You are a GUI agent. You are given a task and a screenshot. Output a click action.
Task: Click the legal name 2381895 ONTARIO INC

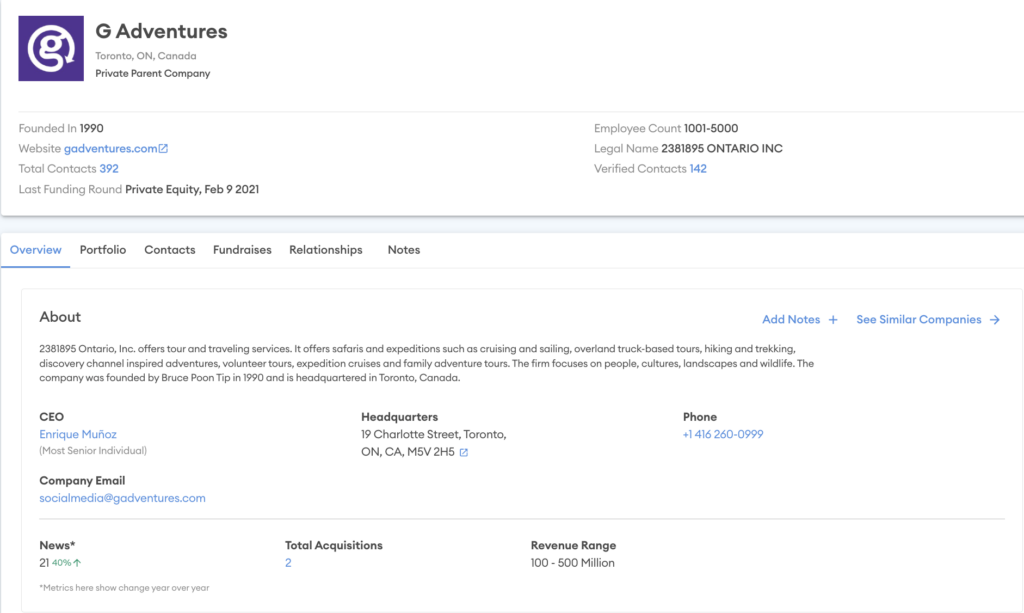tap(722, 148)
